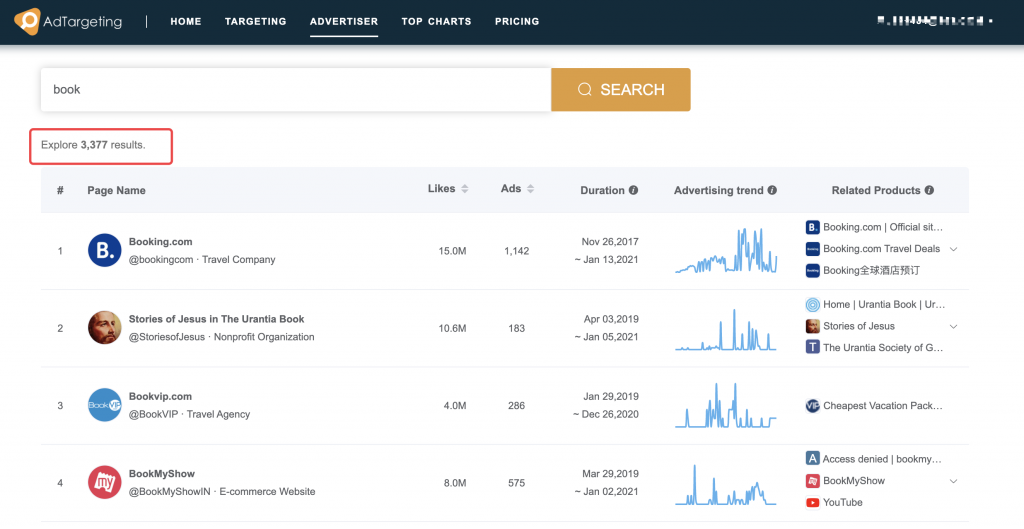1024x529 pixels.
Task: Click the 10.6M likes value
Action: click(453, 328)
